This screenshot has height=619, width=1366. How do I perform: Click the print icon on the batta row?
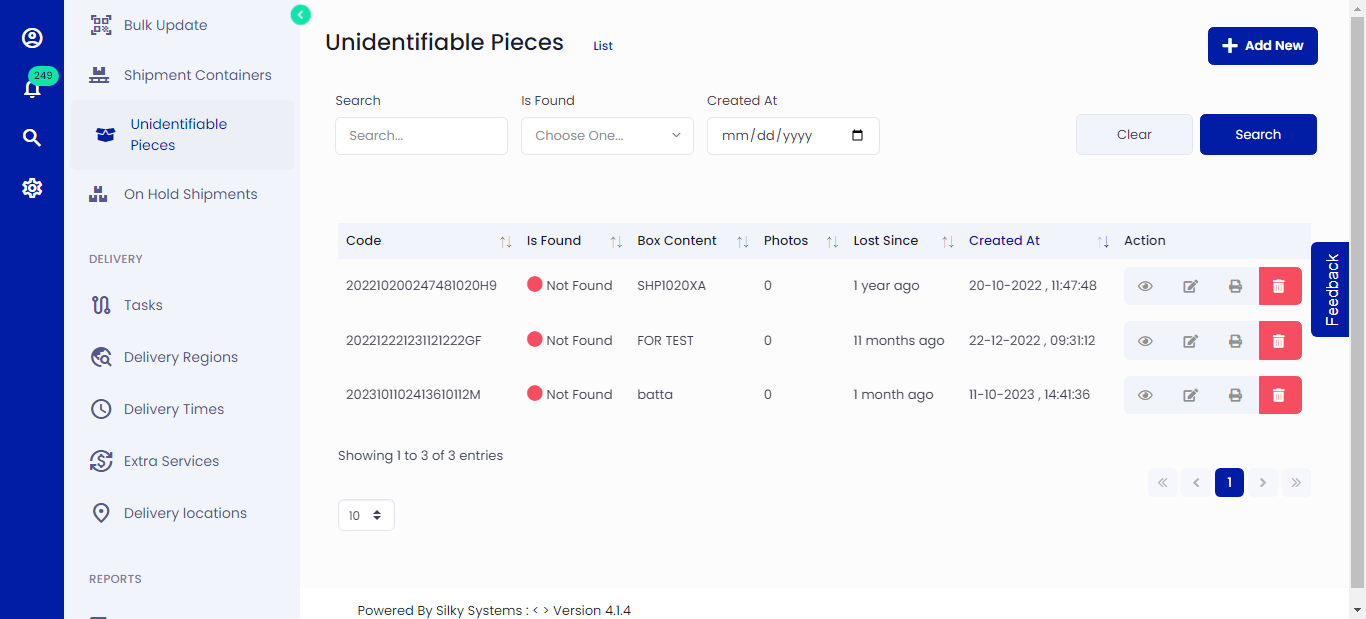click(x=1235, y=394)
